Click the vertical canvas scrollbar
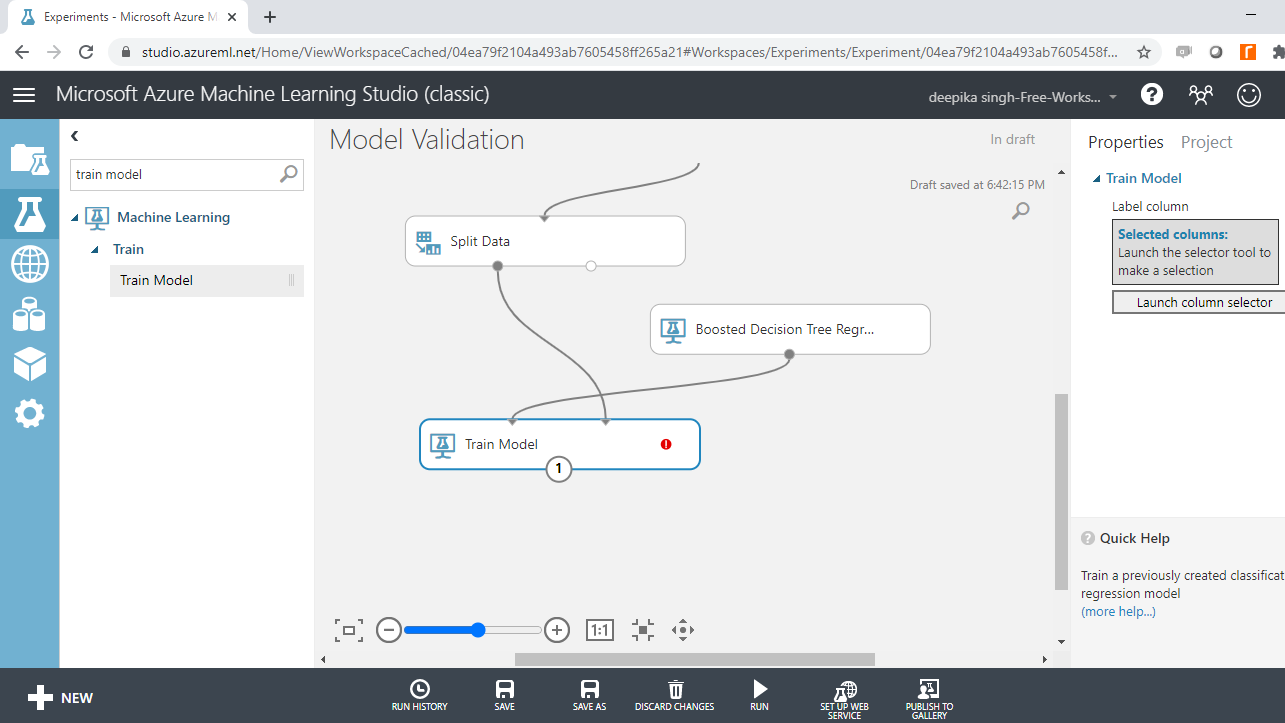Image resolution: width=1285 pixels, height=723 pixels. tap(1061, 491)
